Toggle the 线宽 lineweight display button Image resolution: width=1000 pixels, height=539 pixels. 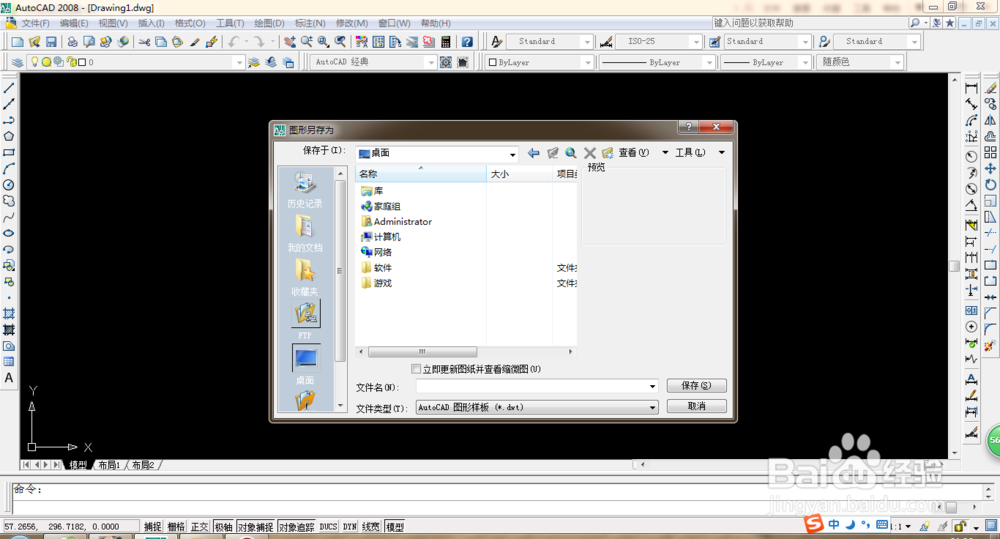click(371, 526)
